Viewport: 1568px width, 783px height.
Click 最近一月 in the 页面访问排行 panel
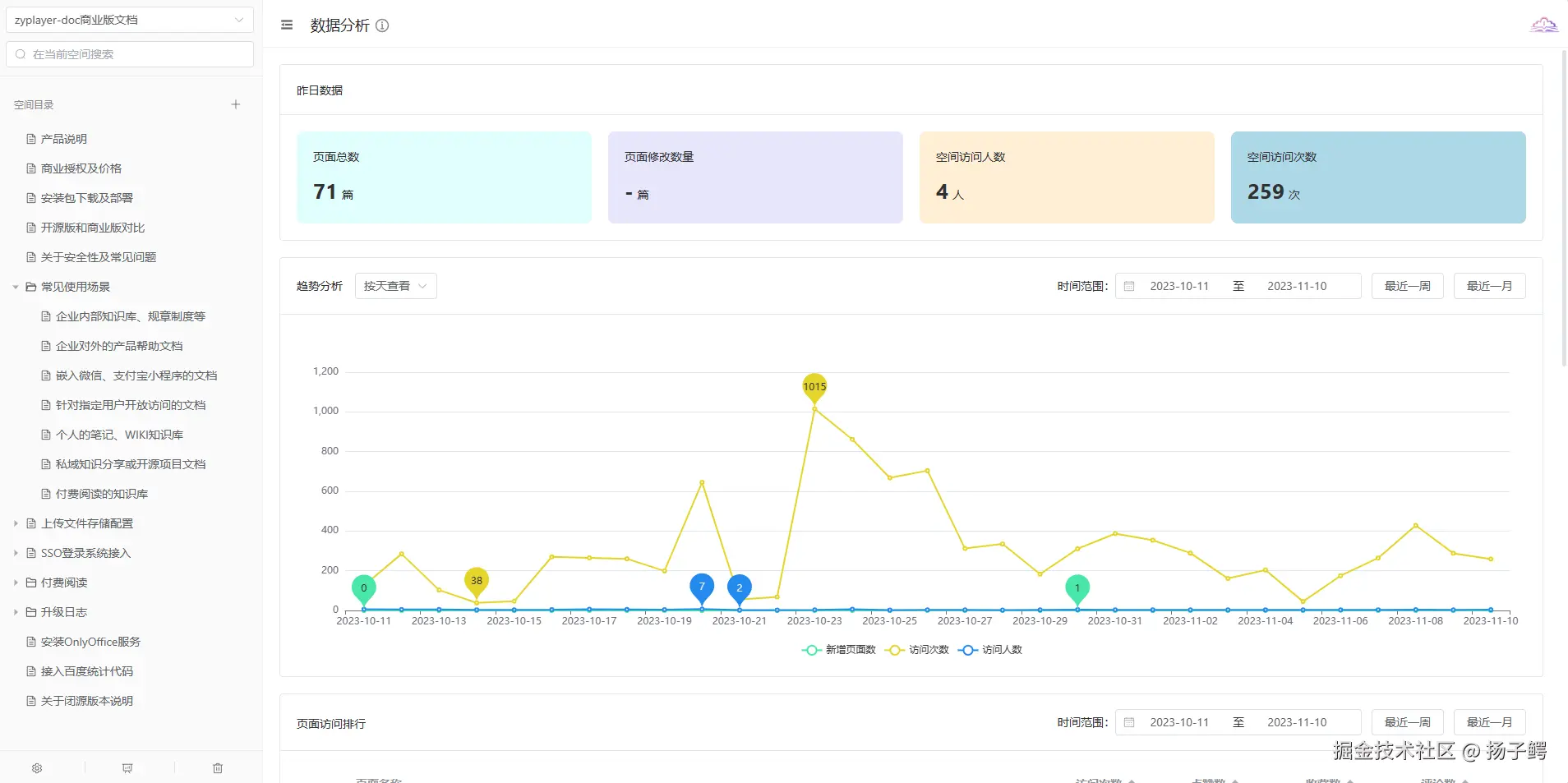coord(1490,722)
